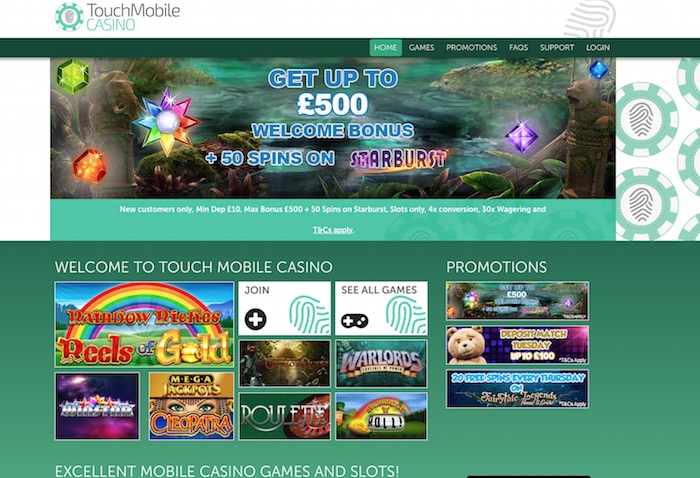
Task: Open the Winstar slot game tile
Action: 97,406
